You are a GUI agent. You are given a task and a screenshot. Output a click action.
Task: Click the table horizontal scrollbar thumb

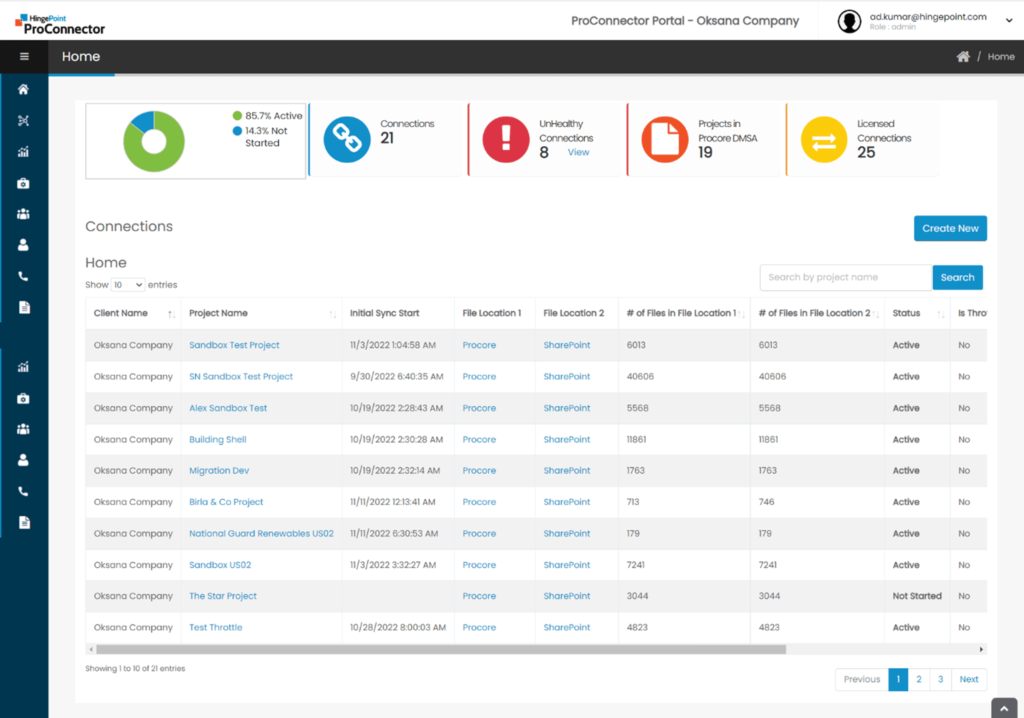coord(441,649)
